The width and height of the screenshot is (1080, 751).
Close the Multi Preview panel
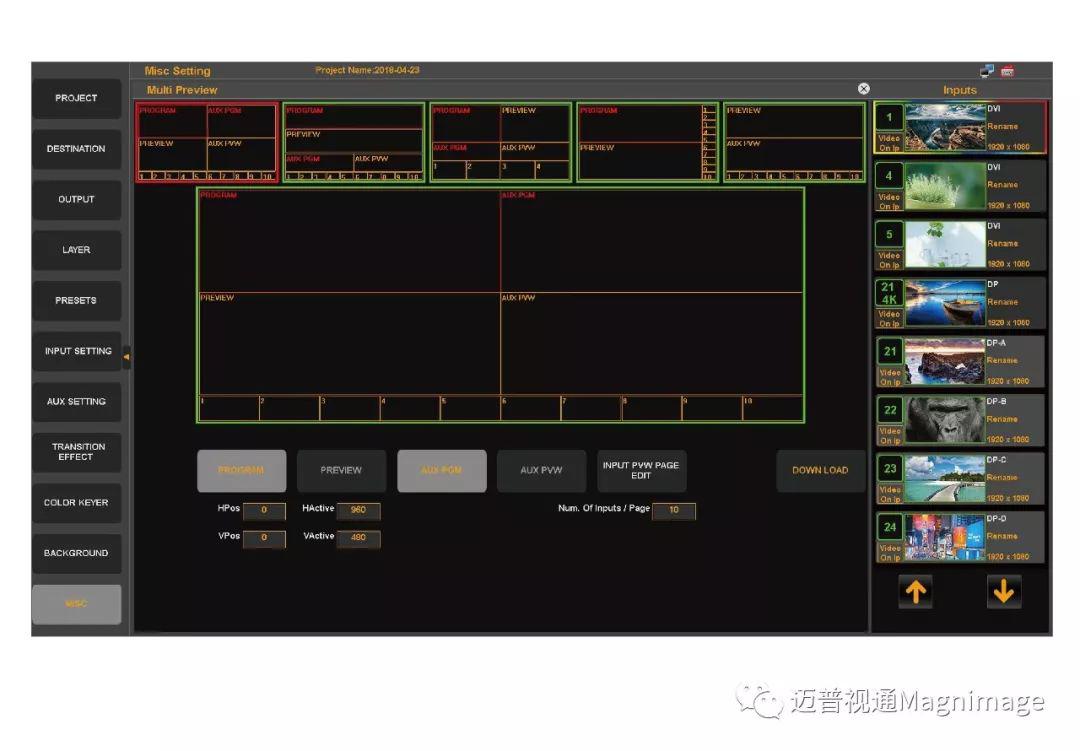pyautogui.click(x=864, y=89)
